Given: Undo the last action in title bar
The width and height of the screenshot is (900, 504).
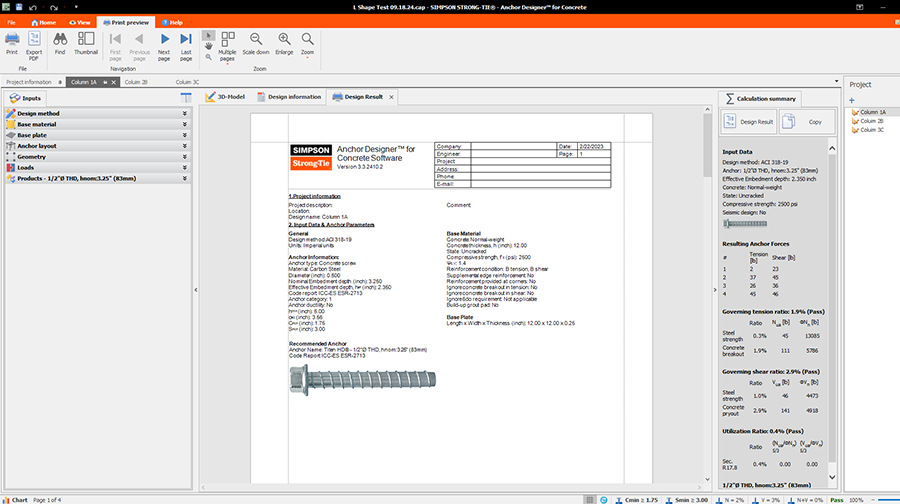Looking at the screenshot, I should coord(33,7).
